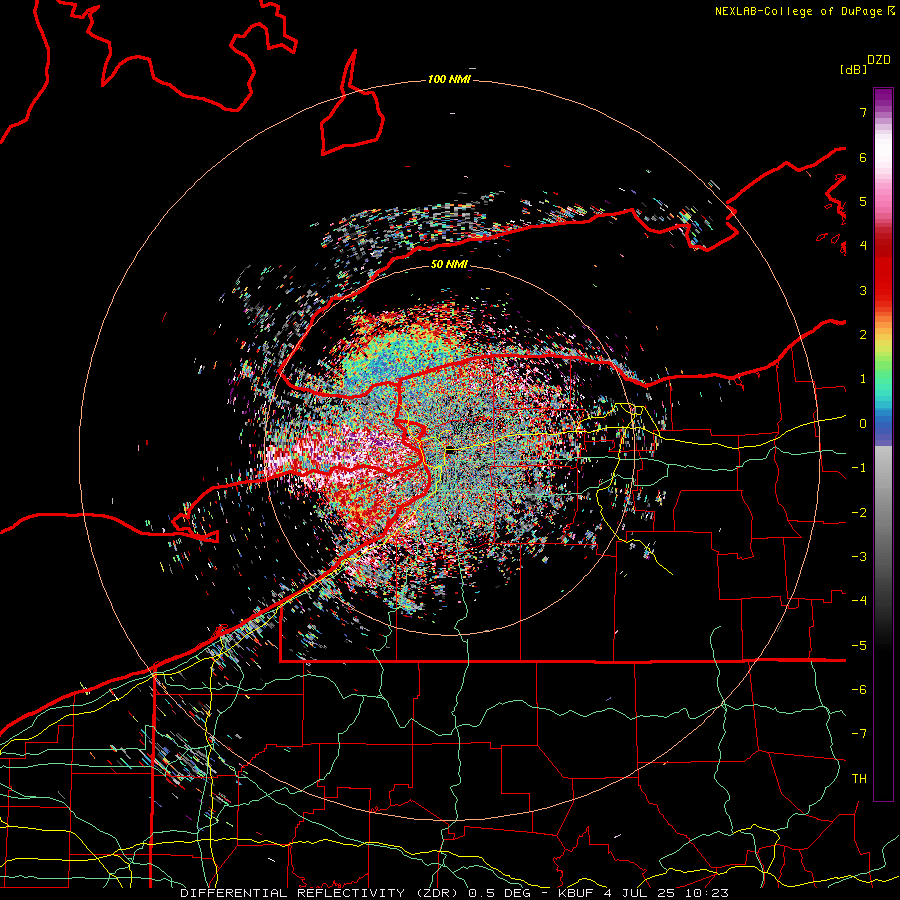Click the -6 value on color scale
This screenshot has height=900, width=900.
pos(859,690)
